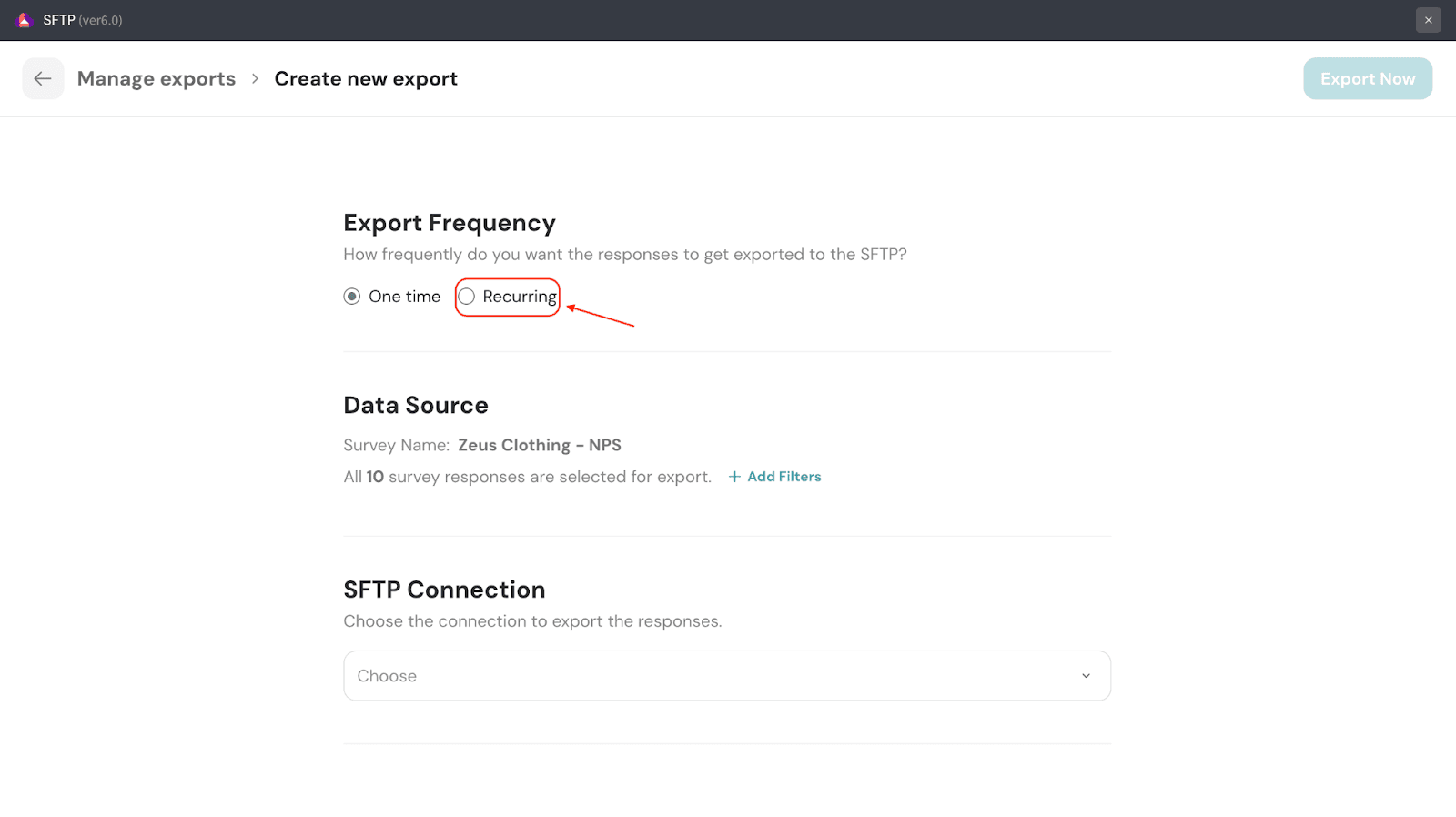Click Create new export breadcrumb
Screen dimensions: 1456x817
coord(366,79)
